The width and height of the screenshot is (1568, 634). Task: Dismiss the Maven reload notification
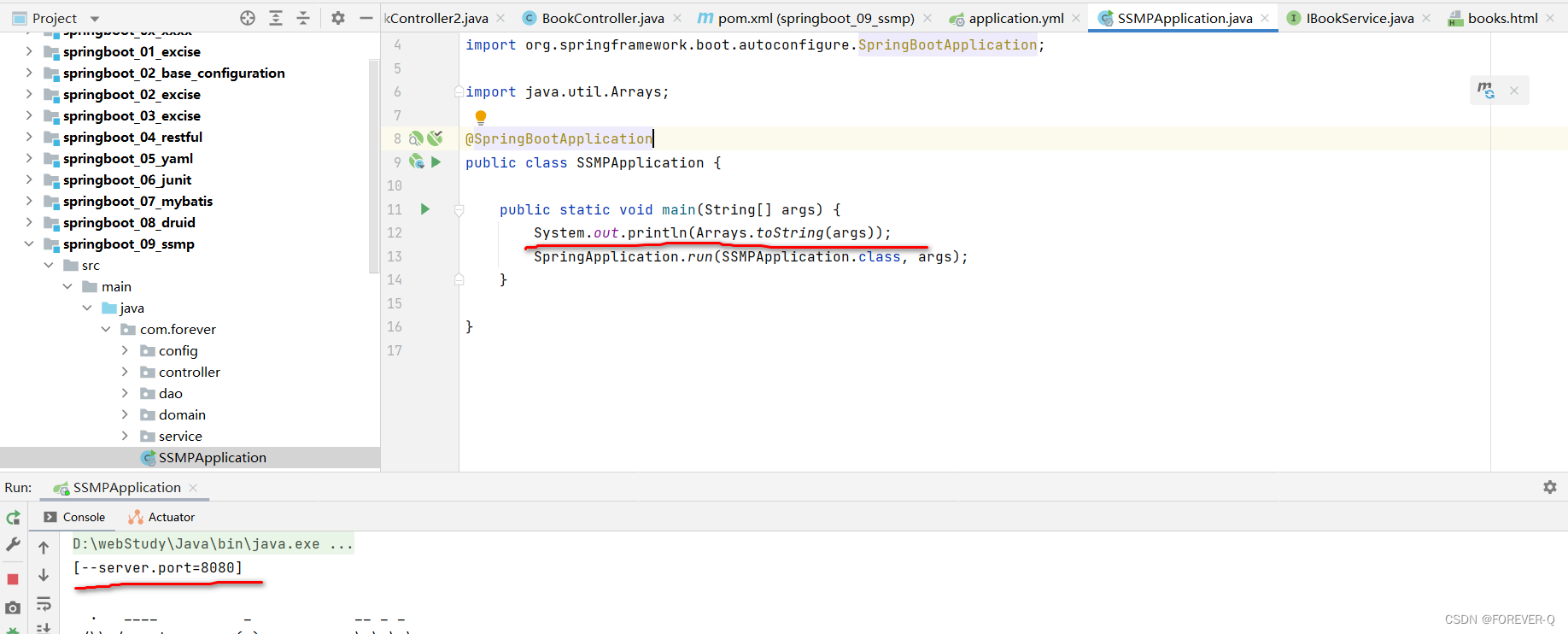click(1514, 91)
